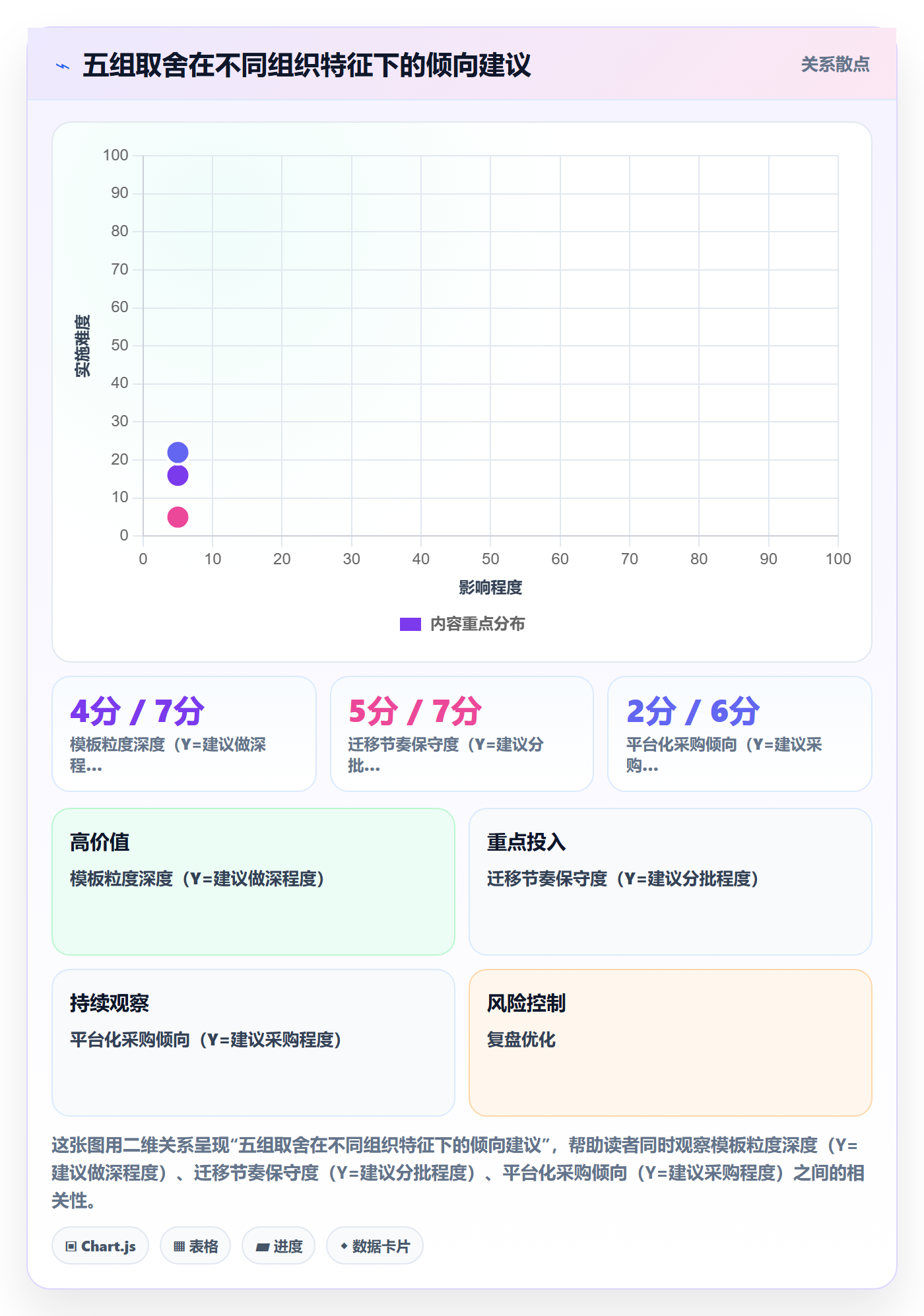Toggle the 内容重点分布 legend entry
Image resolution: width=924 pixels, height=1316 pixels.
coord(462,624)
